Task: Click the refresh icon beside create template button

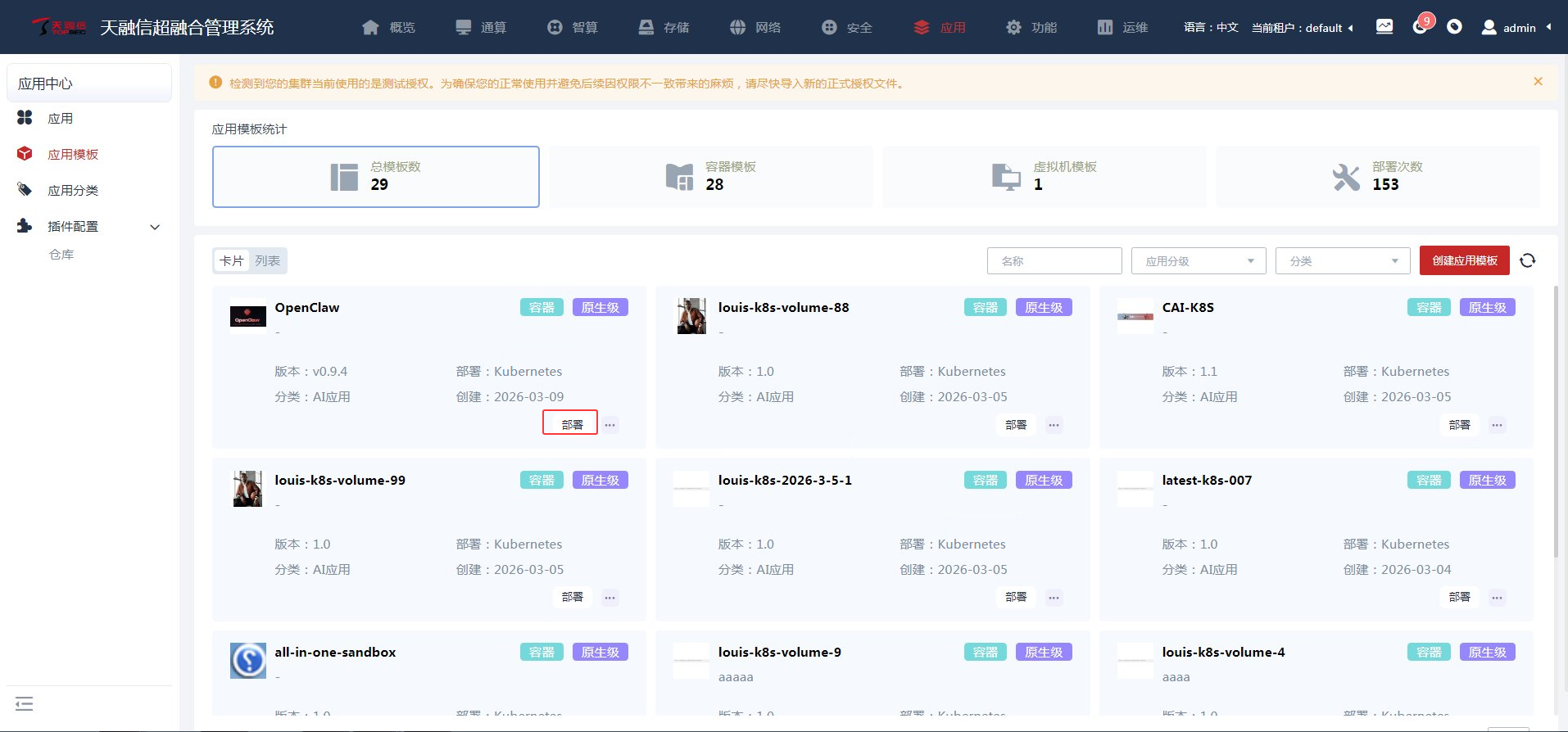Action: click(x=1527, y=260)
